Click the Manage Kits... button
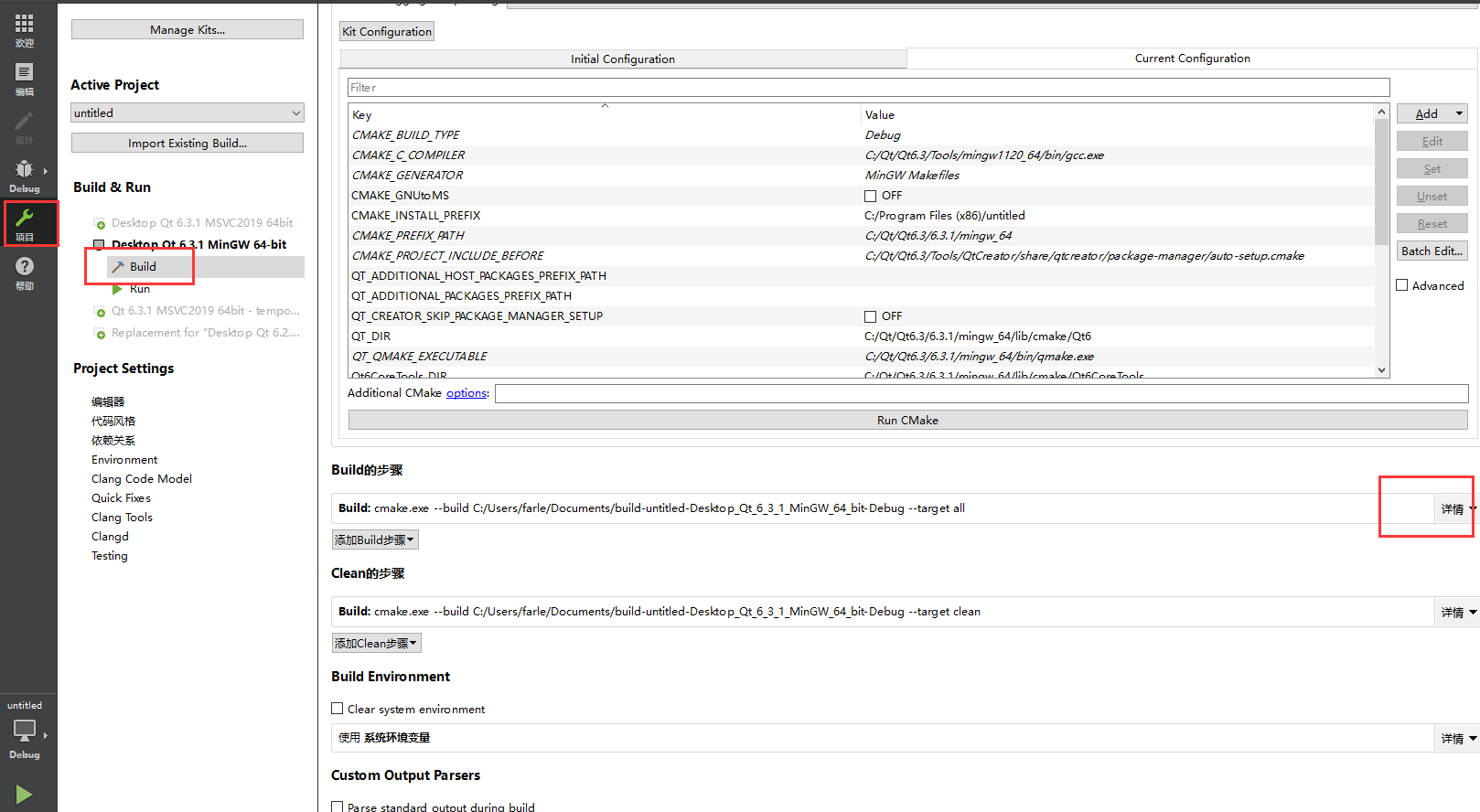Image resolution: width=1480 pixels, height=812 pixels. [x=188, y=29]
